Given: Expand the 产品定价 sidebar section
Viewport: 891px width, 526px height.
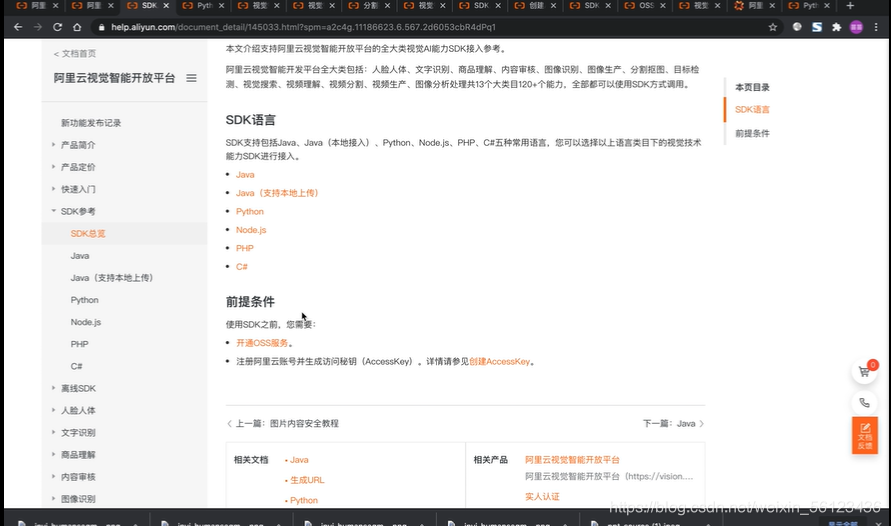Looking at the screenshot, I should point(78,167).
